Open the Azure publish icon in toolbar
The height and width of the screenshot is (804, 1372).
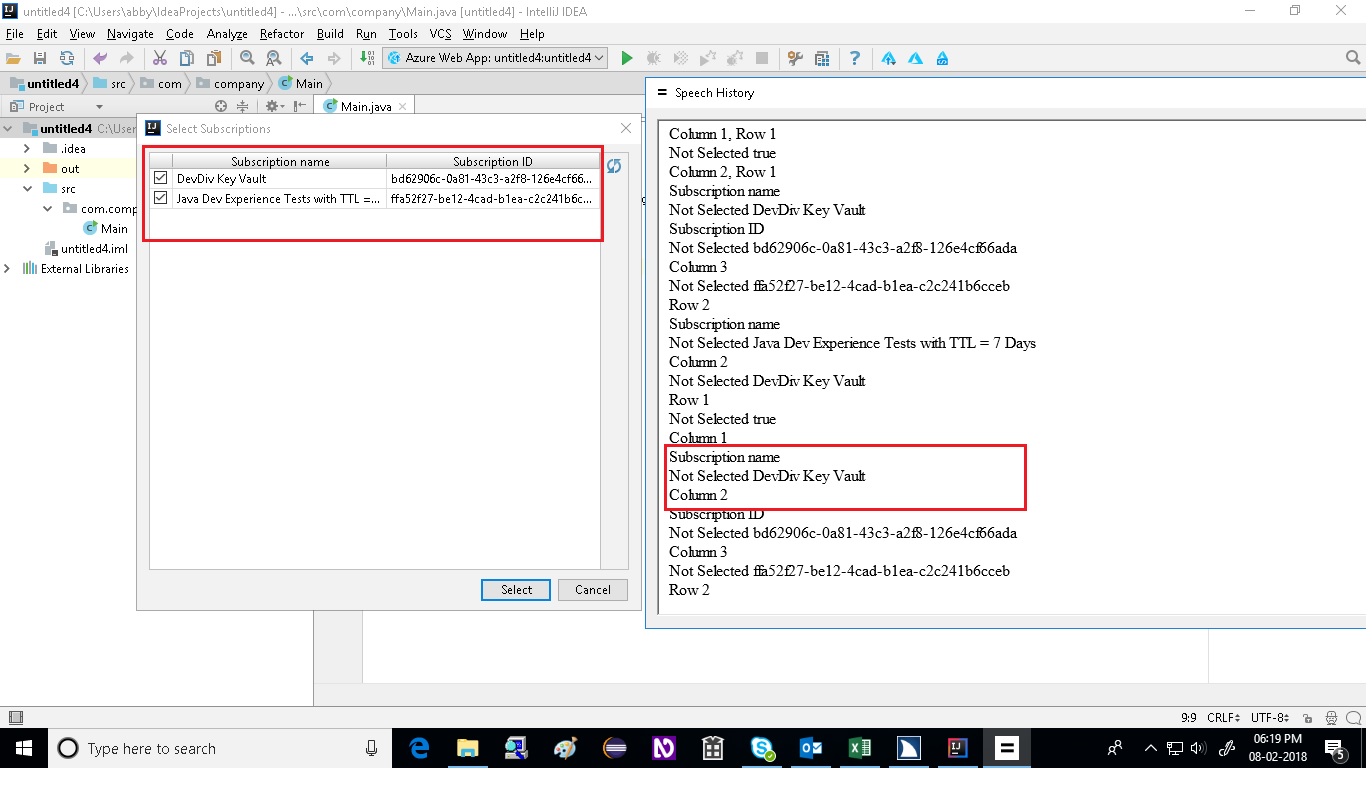point(887,58)
